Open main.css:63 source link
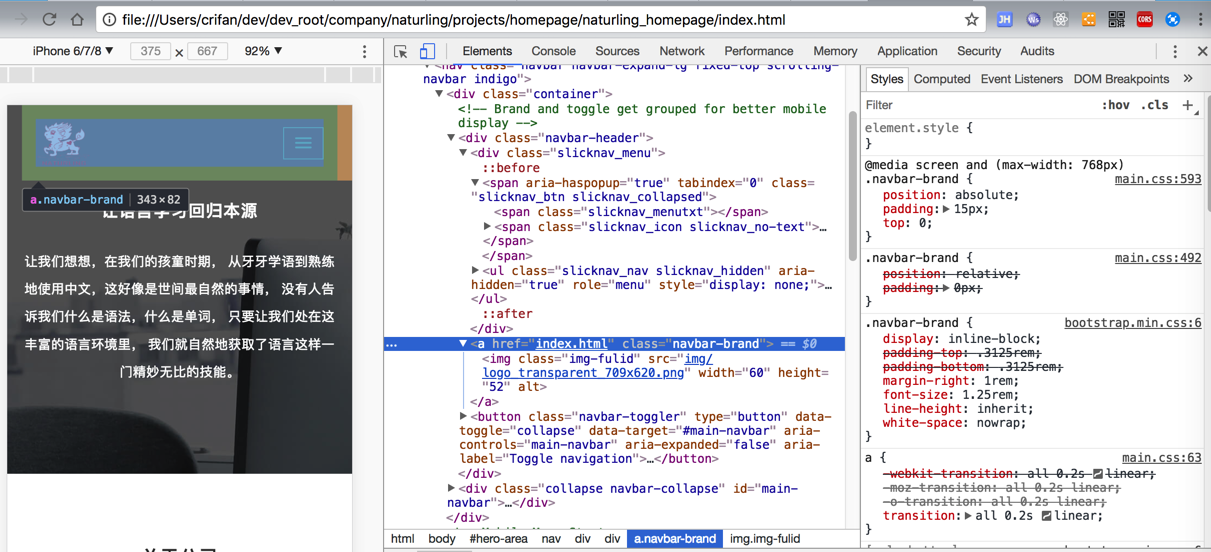The height and width of the screenshot is (552, 1211). click(1162, 458)
